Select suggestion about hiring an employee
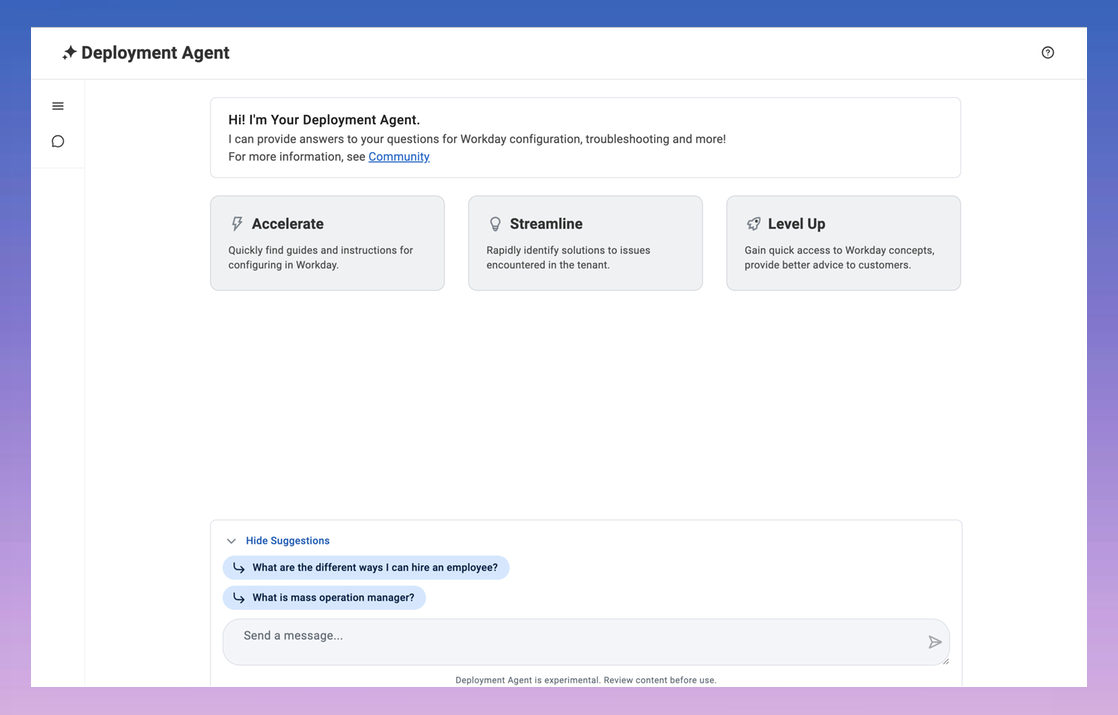Image resolution: width=1118 pixels, height=715 pixels. coord(366,567)
